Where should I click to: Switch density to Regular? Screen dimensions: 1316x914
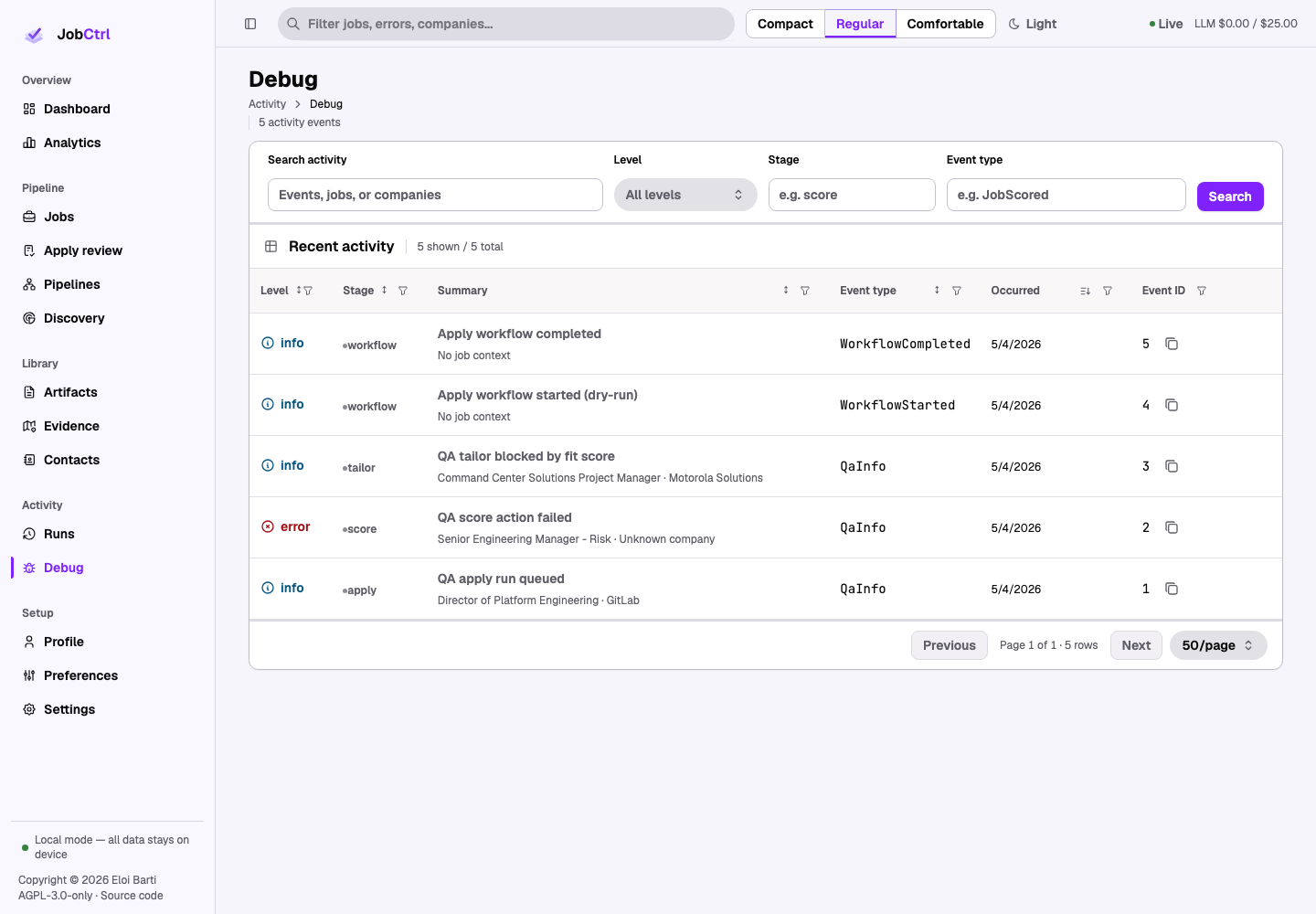[860, 24]
